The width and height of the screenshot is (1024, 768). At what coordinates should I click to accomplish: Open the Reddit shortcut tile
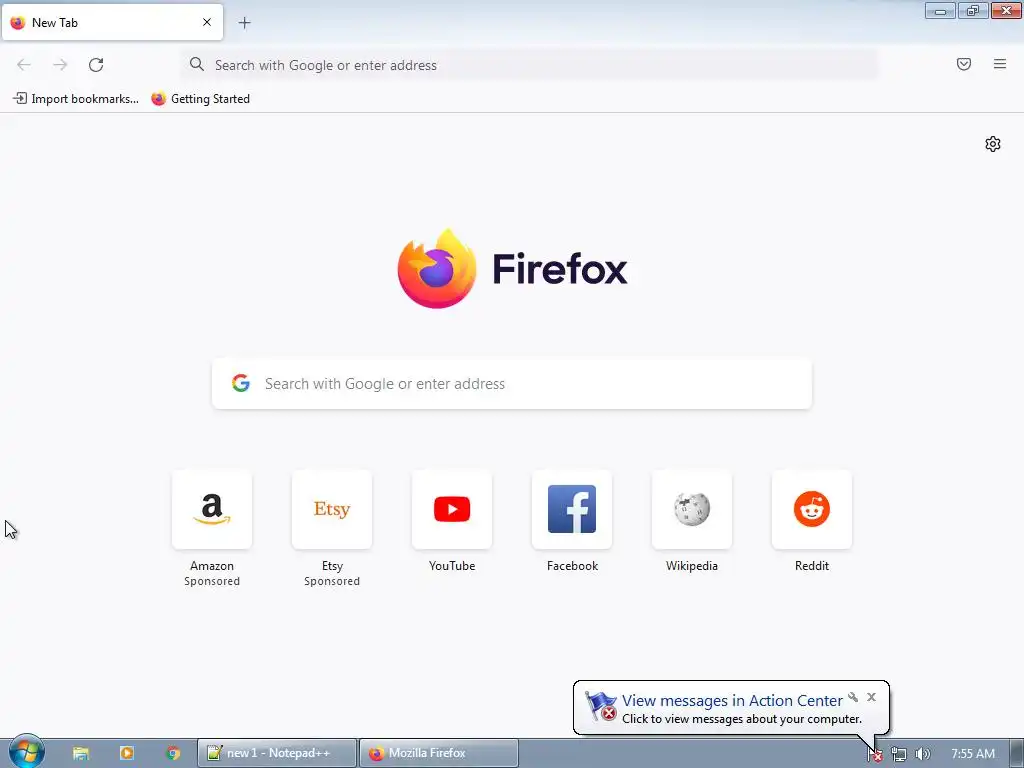812,509
